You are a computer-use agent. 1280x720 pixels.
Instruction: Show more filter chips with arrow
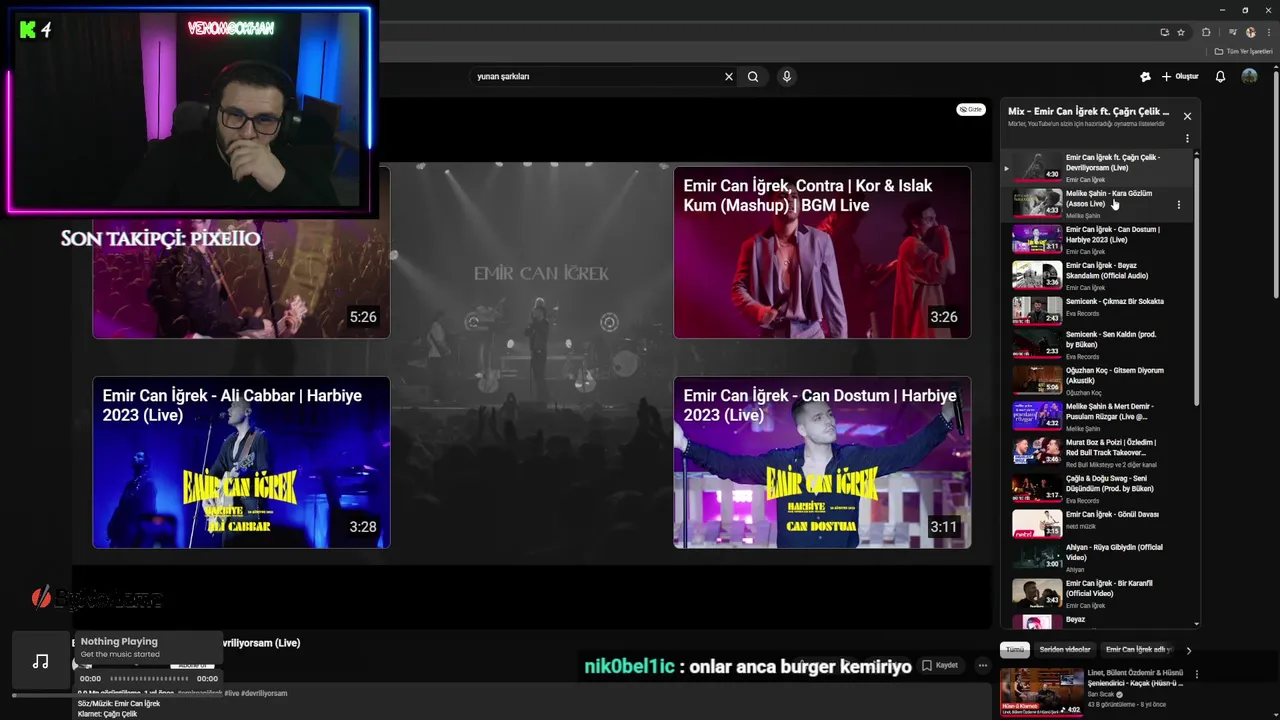coord(1188,650)
